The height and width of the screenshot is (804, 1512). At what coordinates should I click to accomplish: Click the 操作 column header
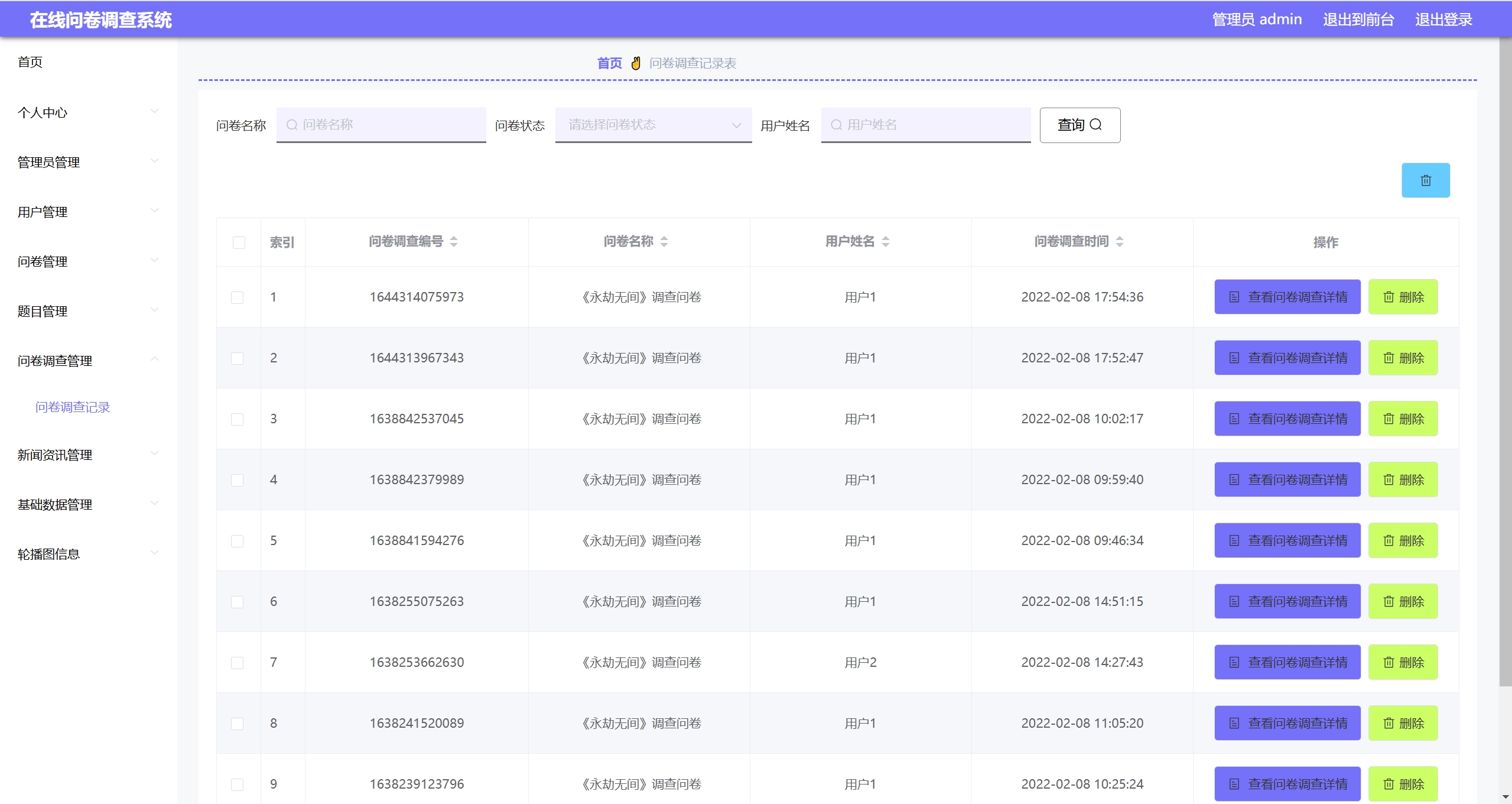click(x=1325, y=242)
